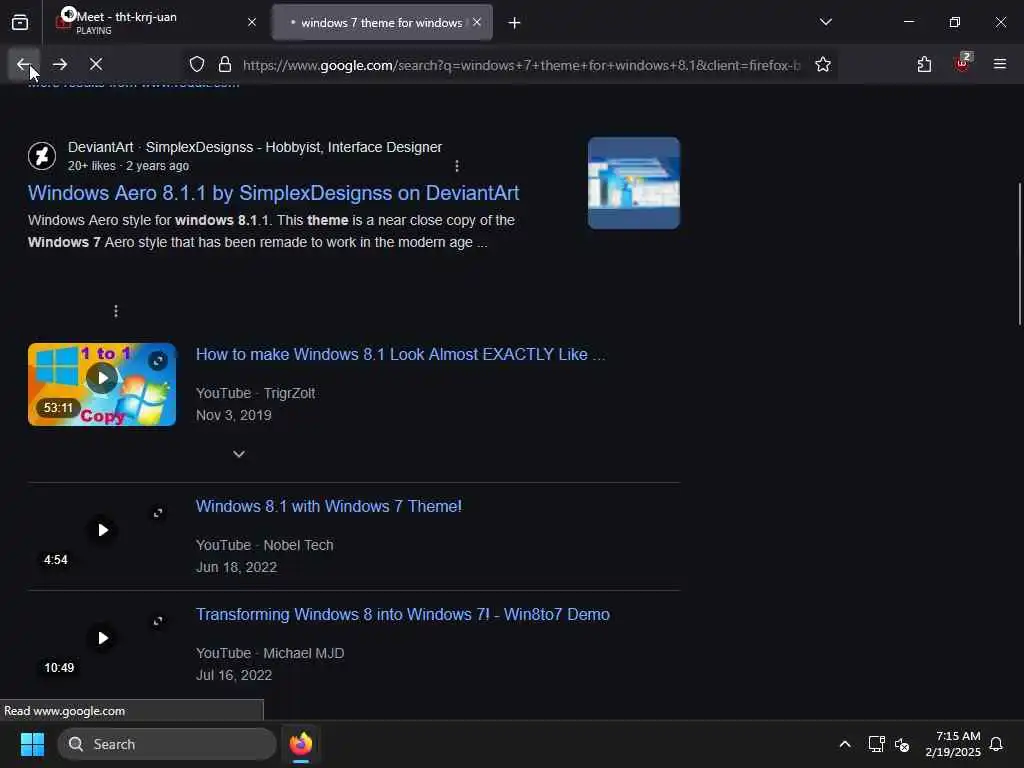Go back using the browser back arrow
The height and width of the screenshot is (768, 1024).
point(24,64)
